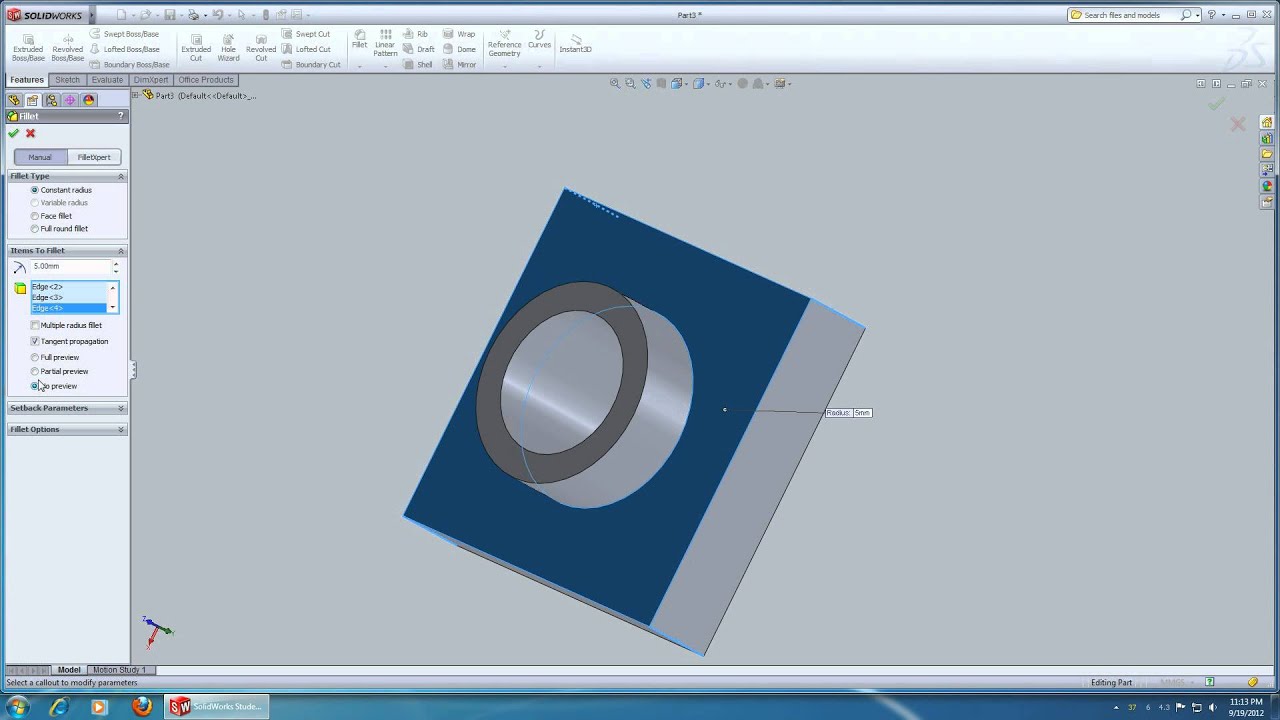Select Full round fillet type
The width and height of the screenshot is (1280, 720).
click(x=60, y=229)
